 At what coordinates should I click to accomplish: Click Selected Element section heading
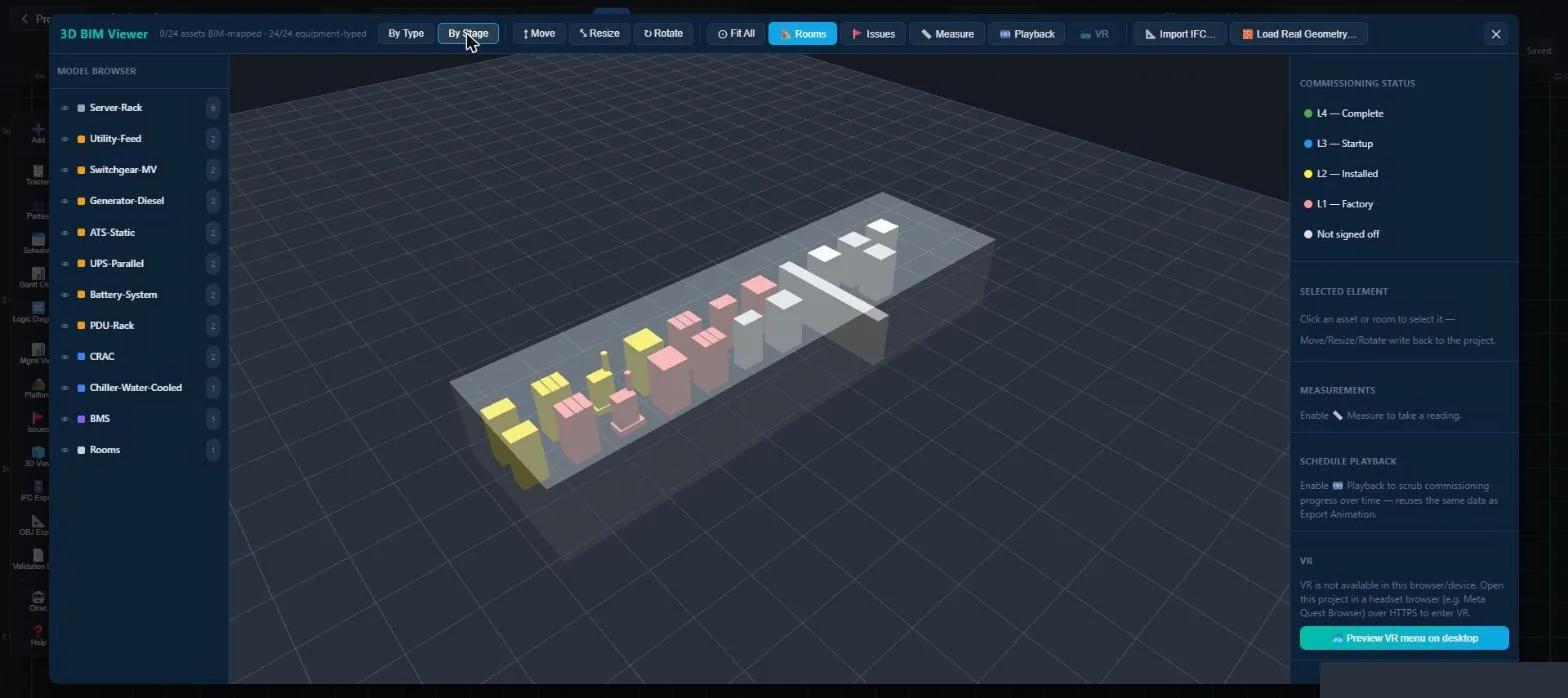point(1344,292)
